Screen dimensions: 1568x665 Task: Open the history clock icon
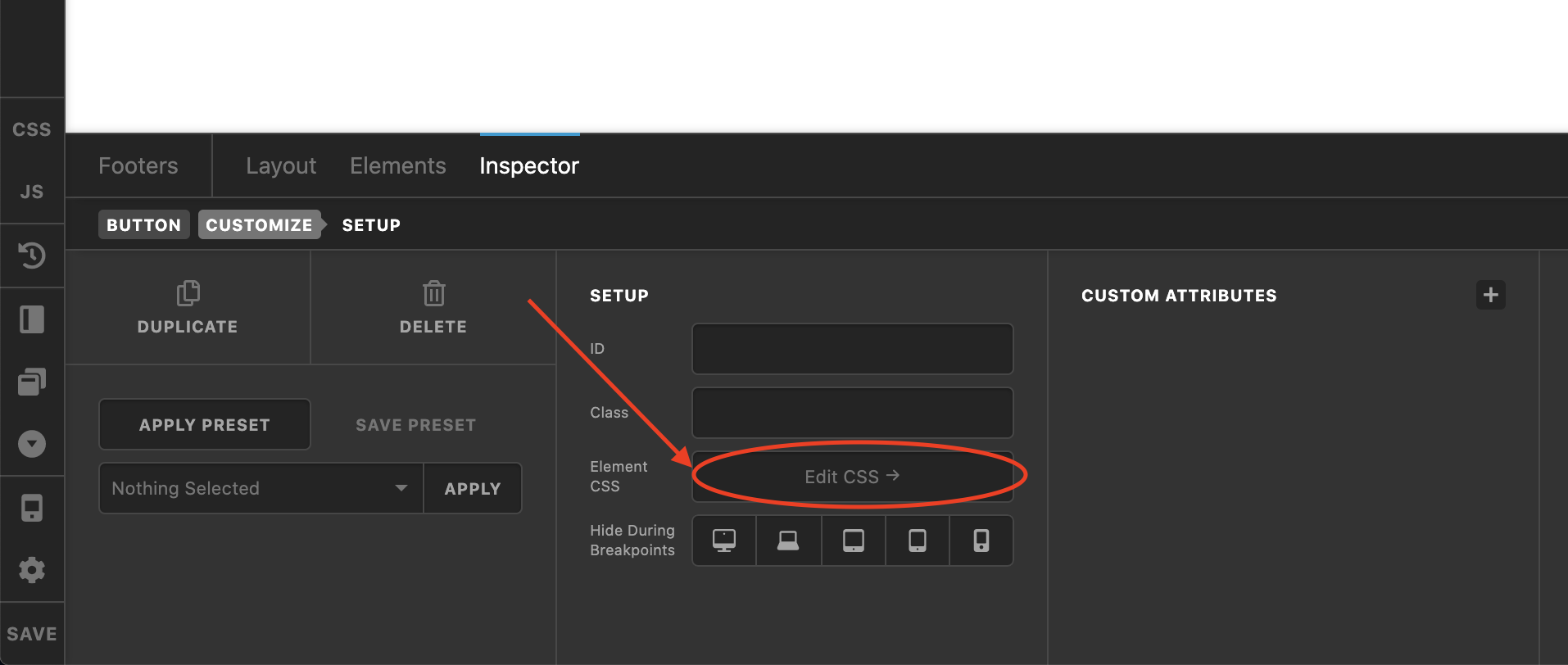(x=32, y=256)
